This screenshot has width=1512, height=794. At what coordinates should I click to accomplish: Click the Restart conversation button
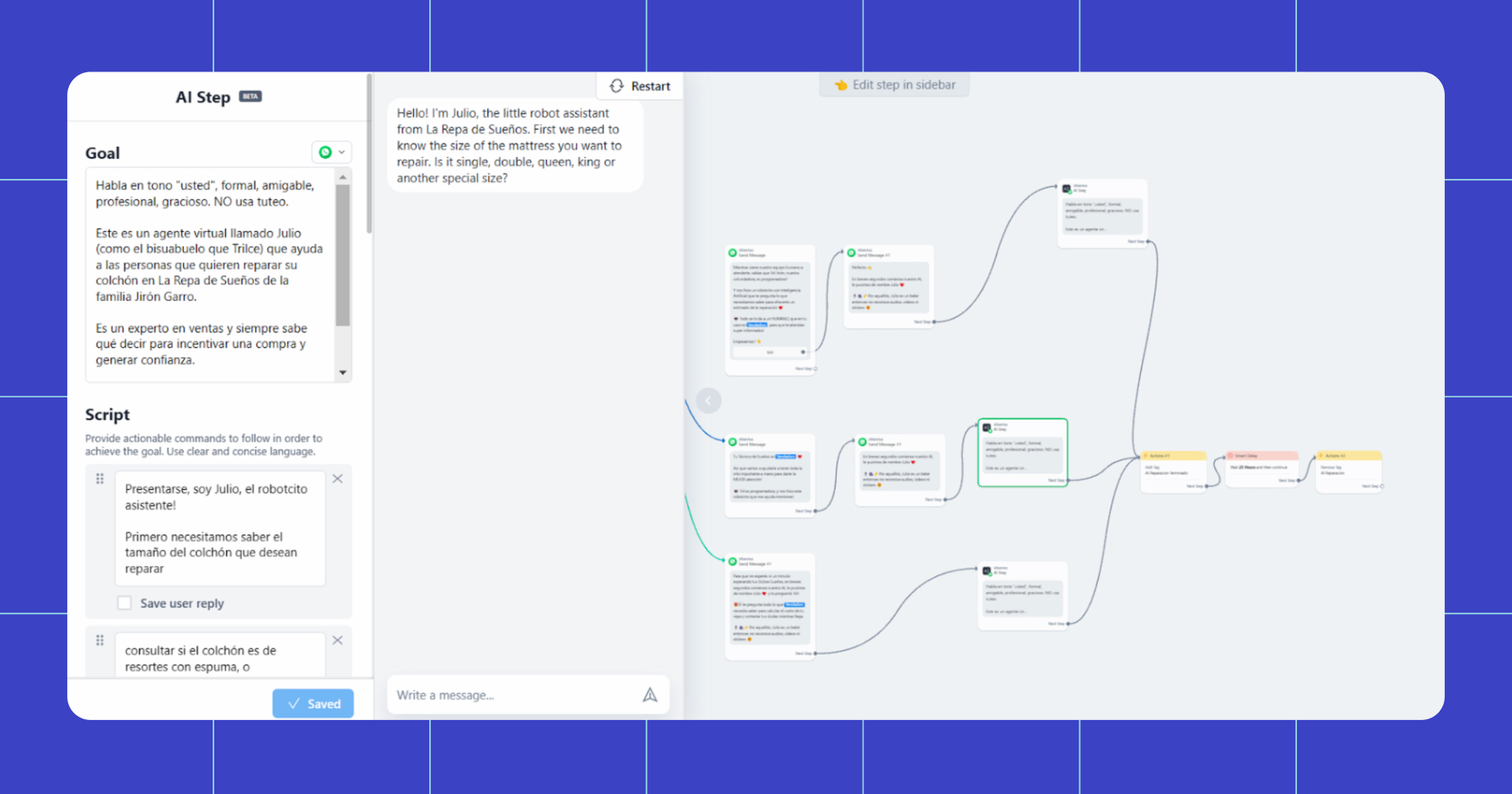(640, 86)
